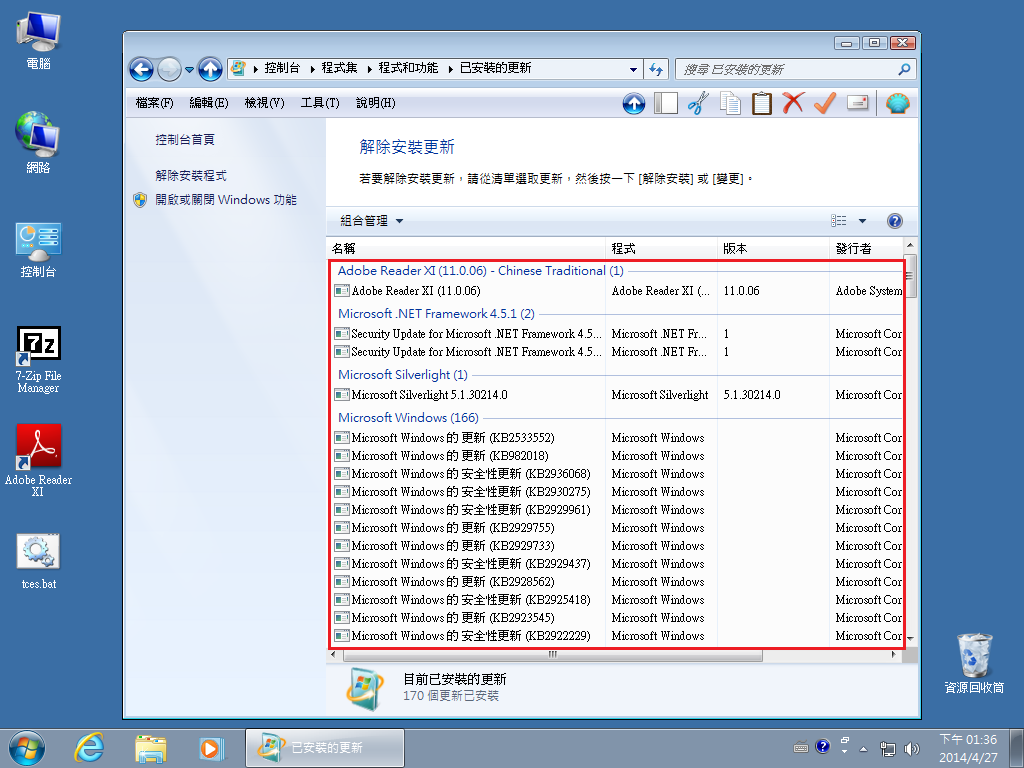Click the vertical scrollbar thumb of the updates list

pos(910,276)
